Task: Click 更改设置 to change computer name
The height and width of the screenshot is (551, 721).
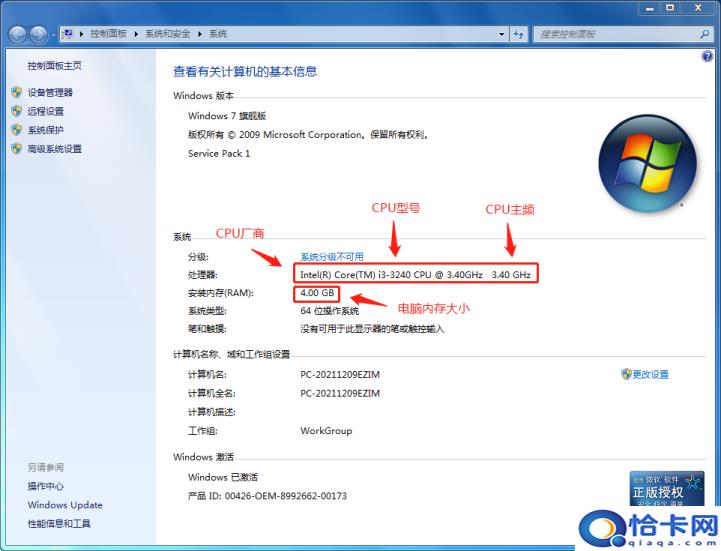Action: pyautogui.click(x=651, y=374)
